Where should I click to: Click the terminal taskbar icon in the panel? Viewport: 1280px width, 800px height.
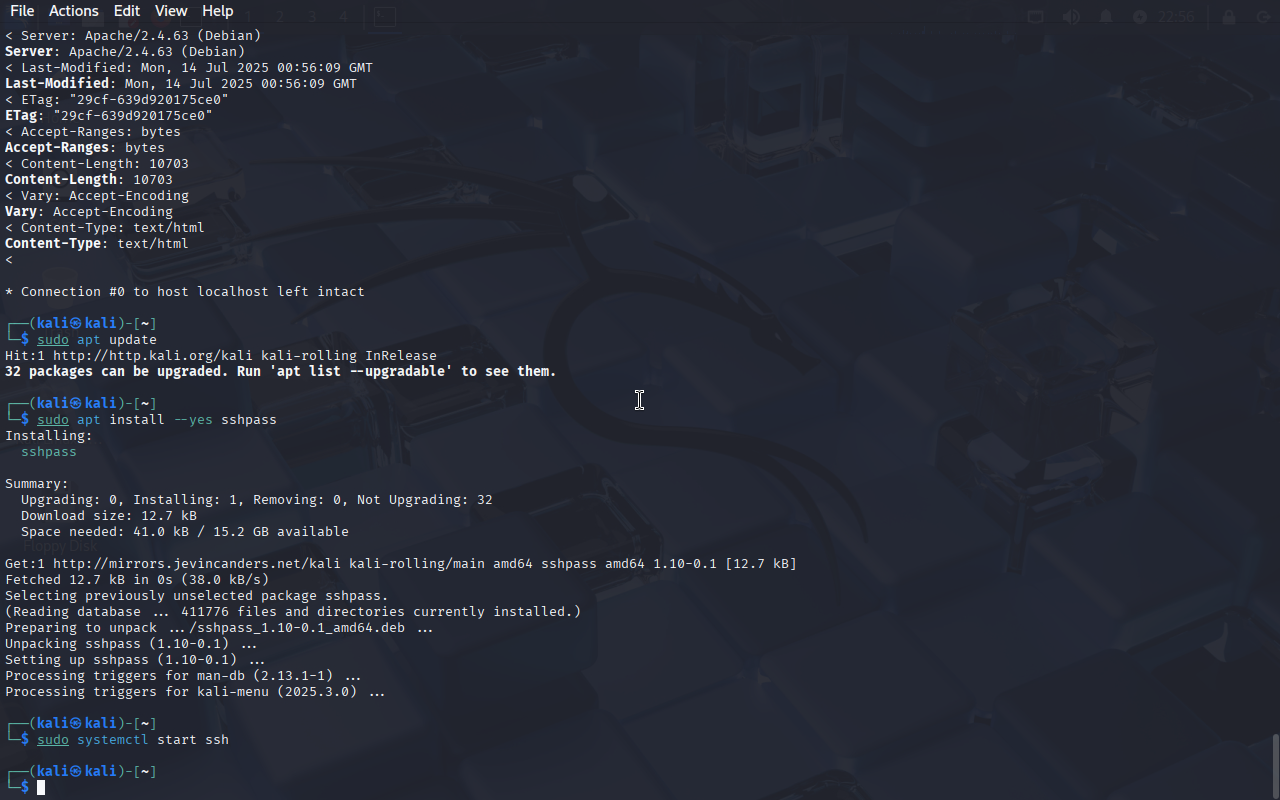point(384,17)
